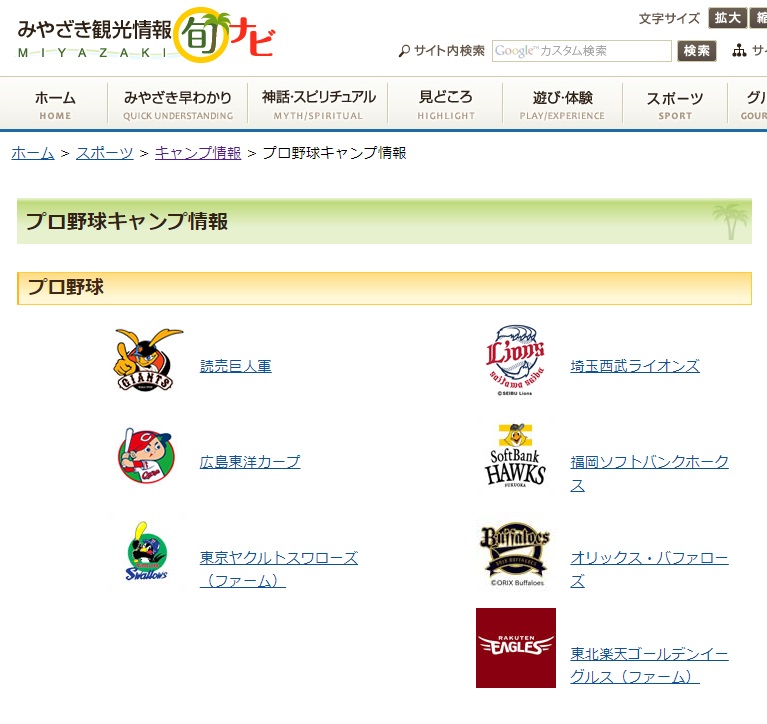Select the スポーツ SPORT navigation tab
The image size is (767, 724).
pyautogui.click(x=675, y=104)
